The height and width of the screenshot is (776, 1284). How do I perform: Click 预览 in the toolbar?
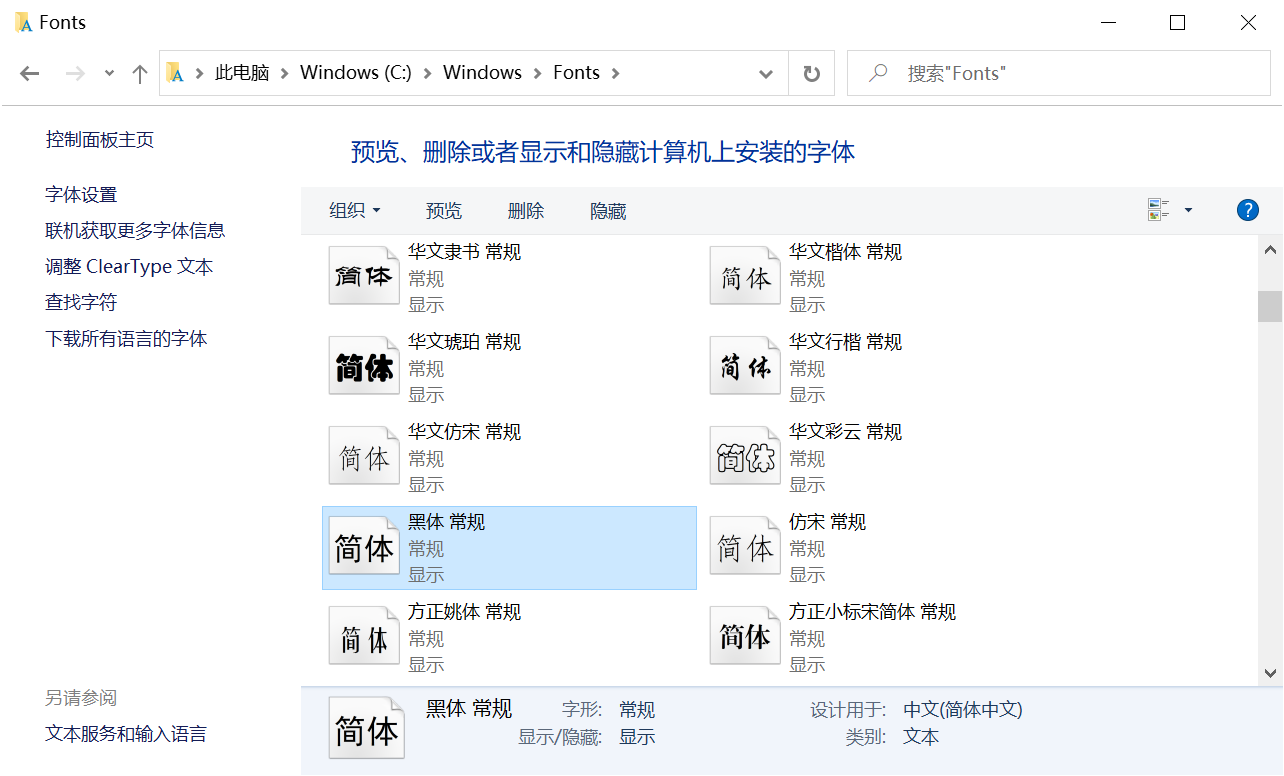tap(444, 211)
